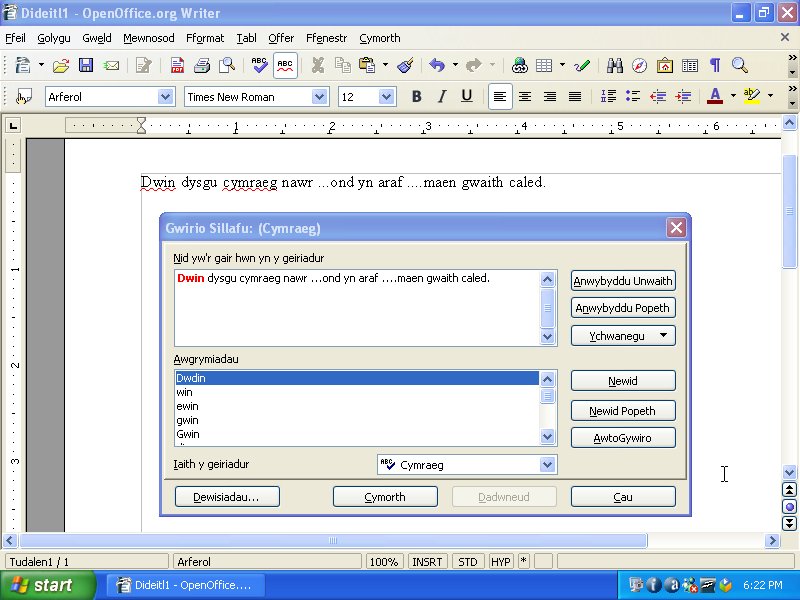Select the Format Paintbrush icon
800x600 pixels.
(x=405, y=65)
